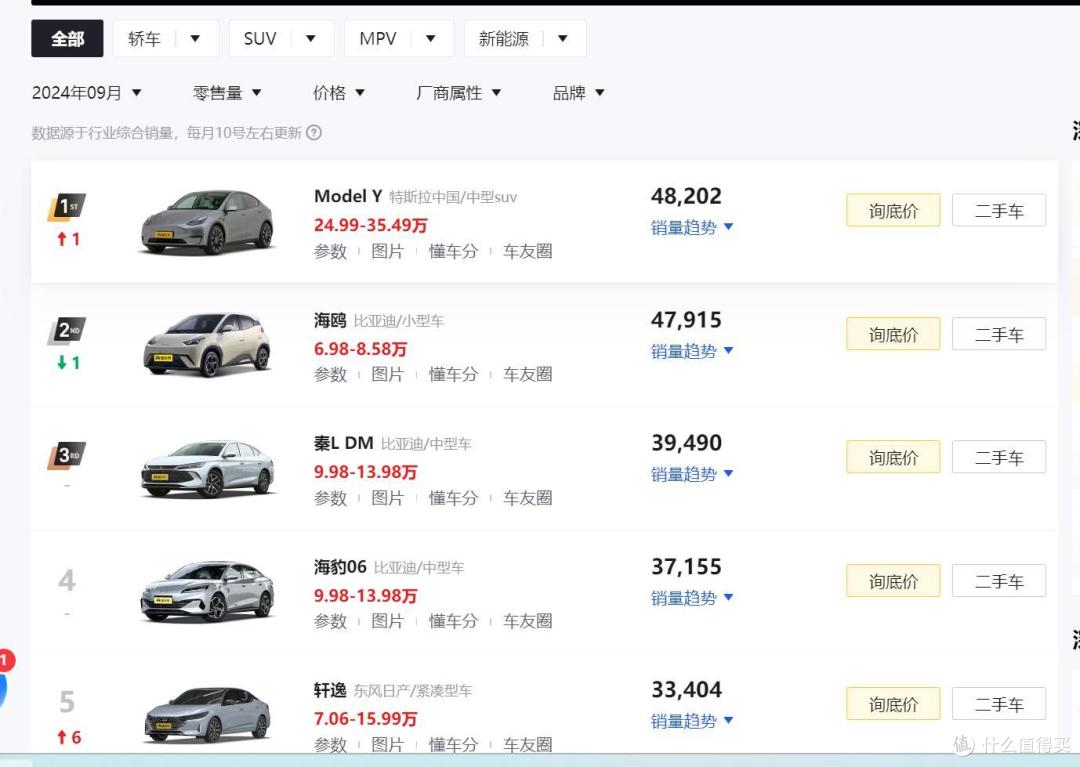Click 询底价 for 轩逸
The height and width of the screenshot is (767, 1080).
(893, 704)
